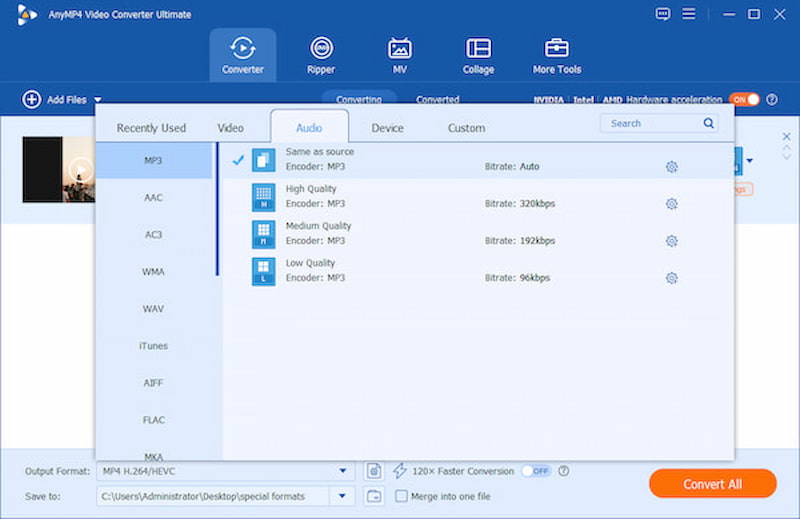Click the Medium Quality preset icon
Screen dimensions: 800x519
point(263,234)
